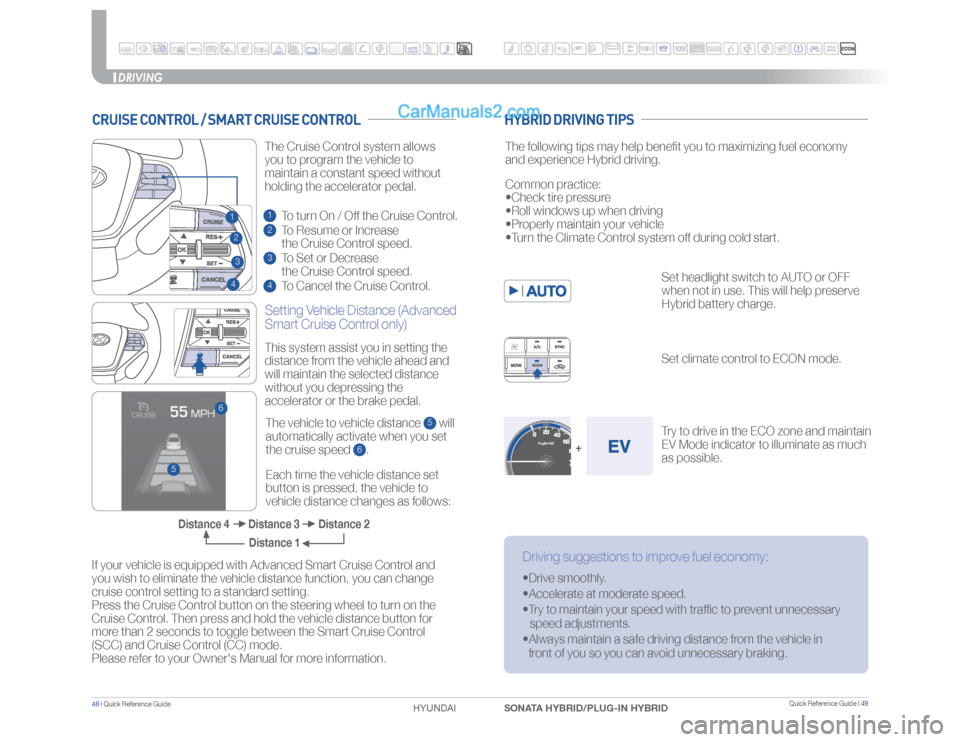Click the tire pressure warning icon in top strip
The width and height of the screenshot is (960, 742).
[x=798, y=48]
